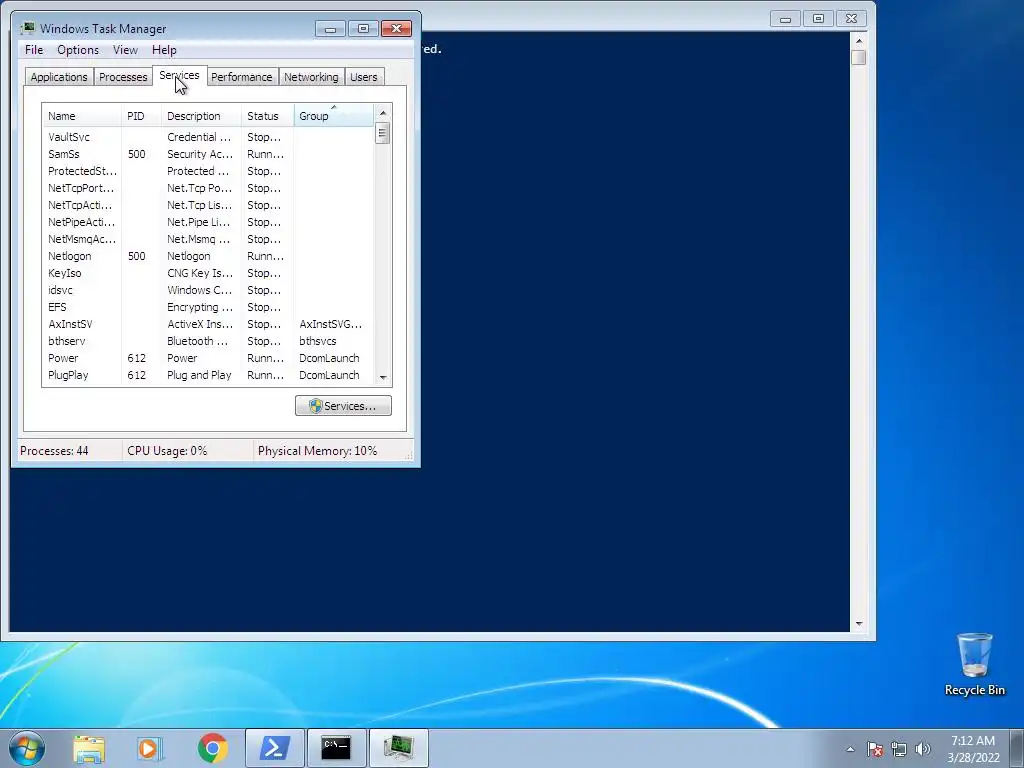1024x768 pixels.
Task: Select the VaultSvc service row
Action: (208, 137)
